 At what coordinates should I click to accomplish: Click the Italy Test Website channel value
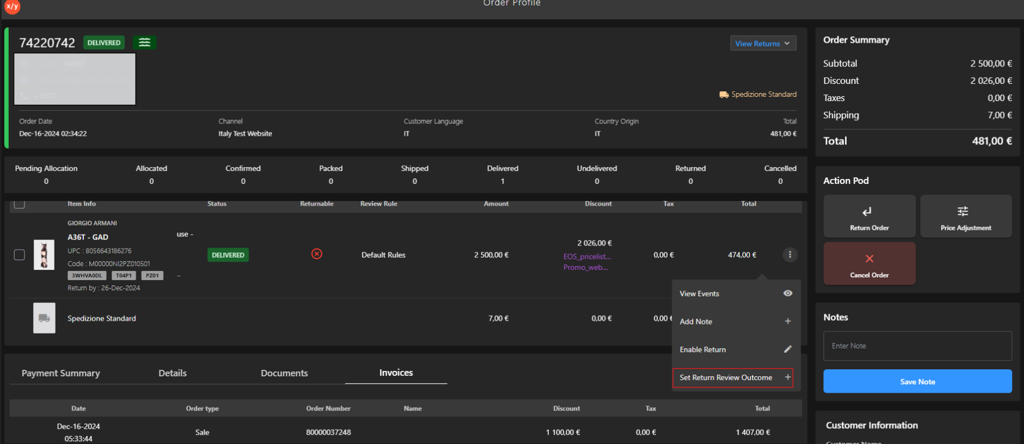(245, 133)
